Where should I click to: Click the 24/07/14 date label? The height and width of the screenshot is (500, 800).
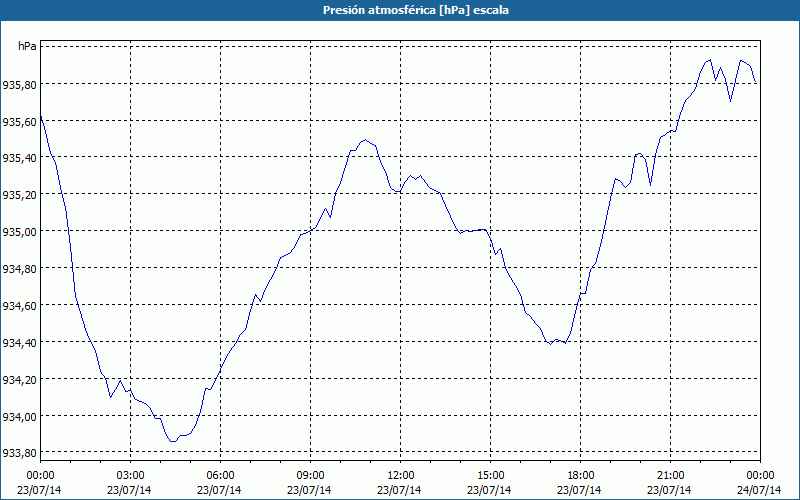click(x=759, y=490)
